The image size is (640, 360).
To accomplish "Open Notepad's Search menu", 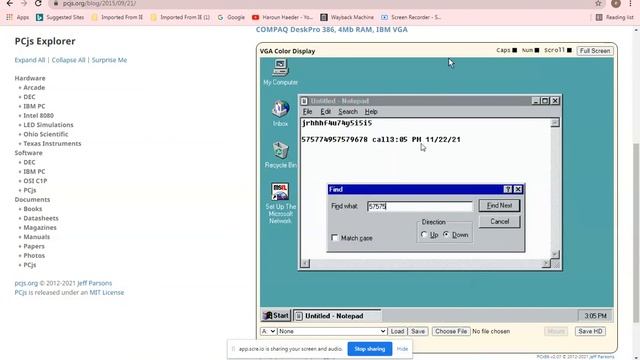I will [x=348, y=111].
